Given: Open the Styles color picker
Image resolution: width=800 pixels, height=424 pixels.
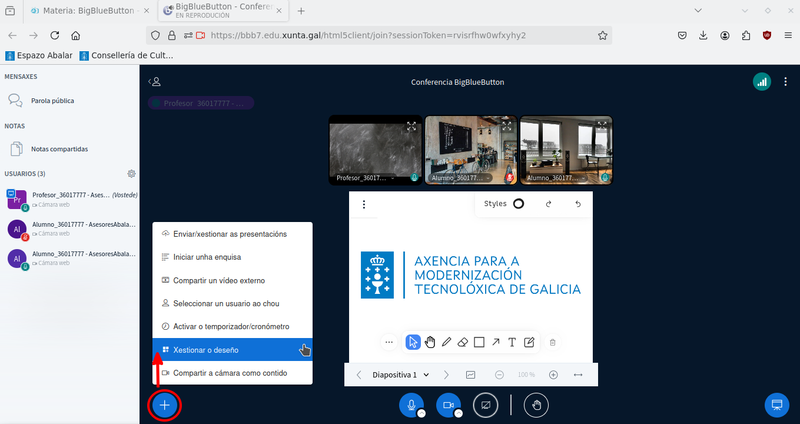Looking at the screenshot, I should coord(518,204).
